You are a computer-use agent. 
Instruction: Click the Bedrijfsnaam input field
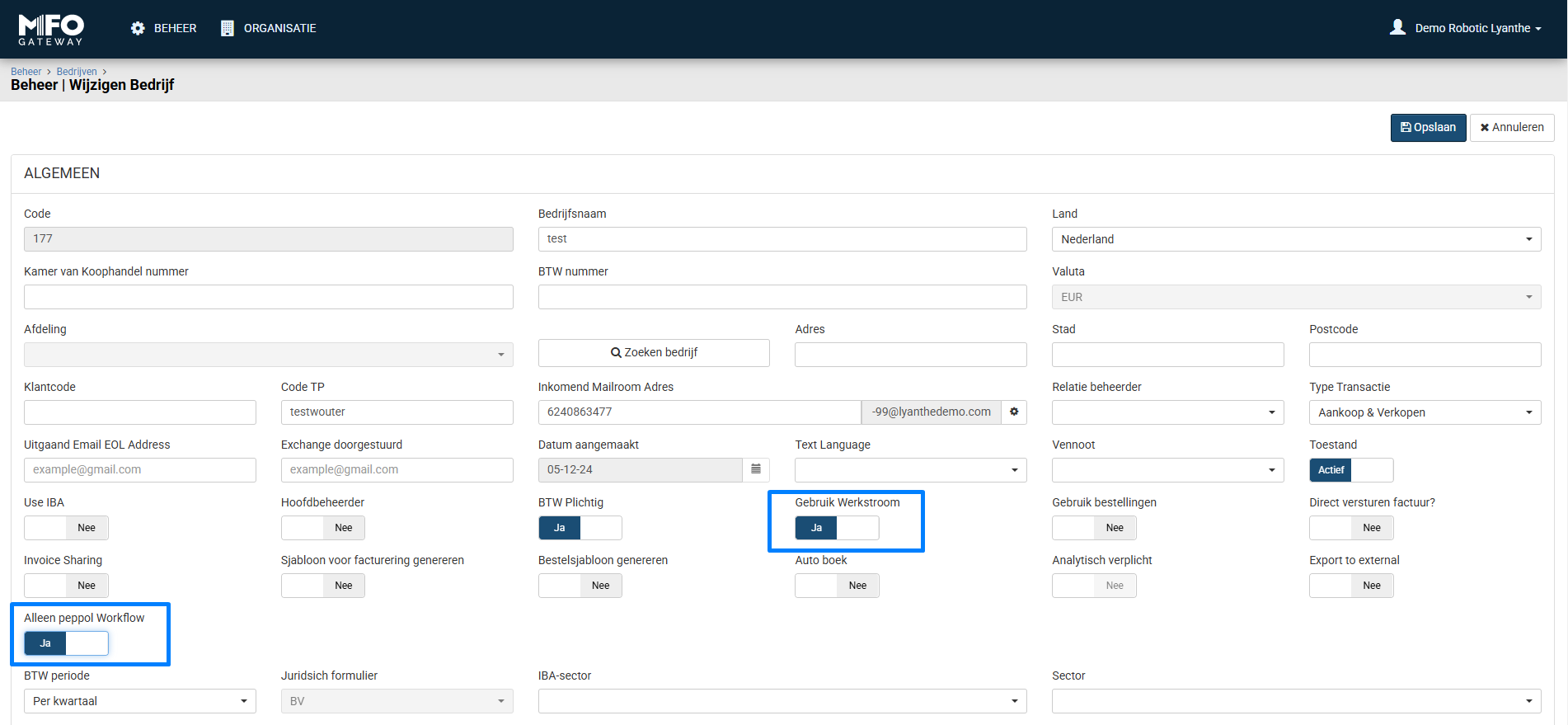(x=782, y=239)
